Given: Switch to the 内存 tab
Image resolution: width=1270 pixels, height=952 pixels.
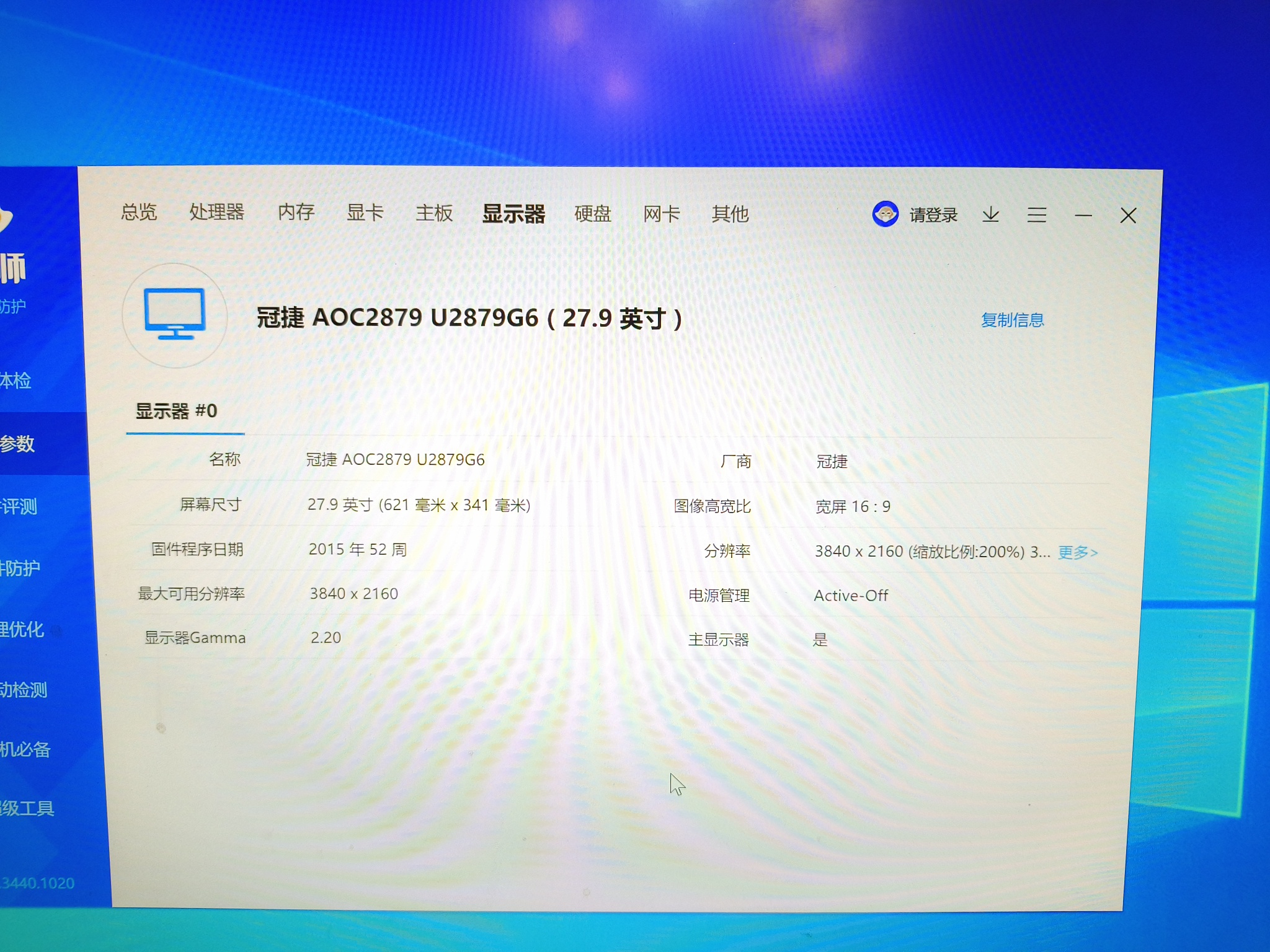Looking at the screenshot, I should [x=296, y=212].
